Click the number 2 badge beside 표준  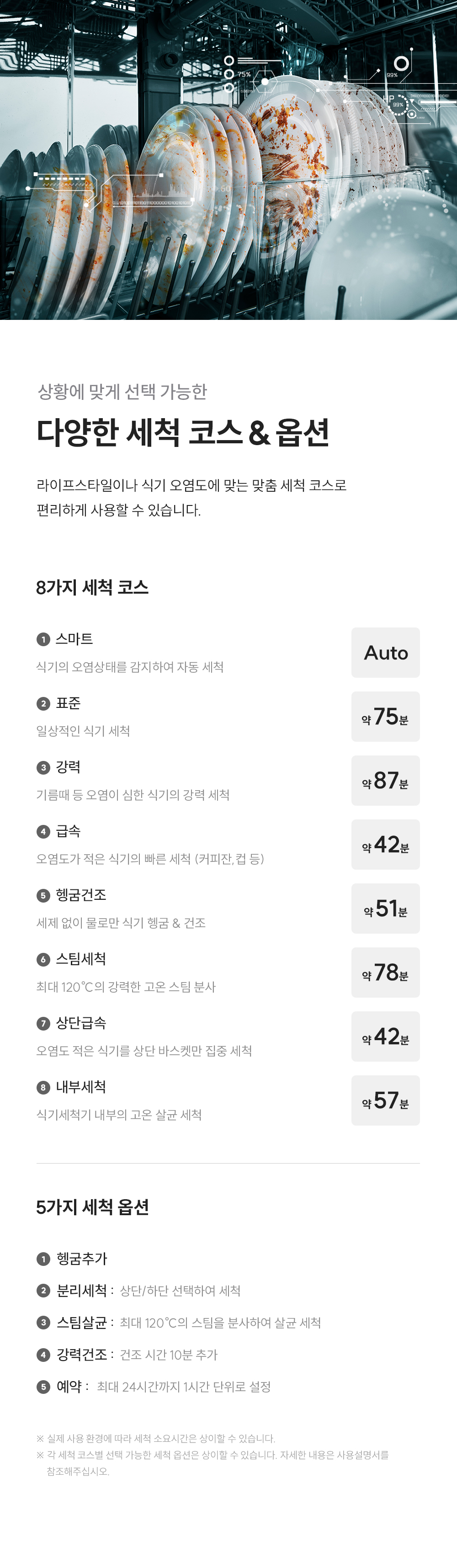tap(43, 704)
